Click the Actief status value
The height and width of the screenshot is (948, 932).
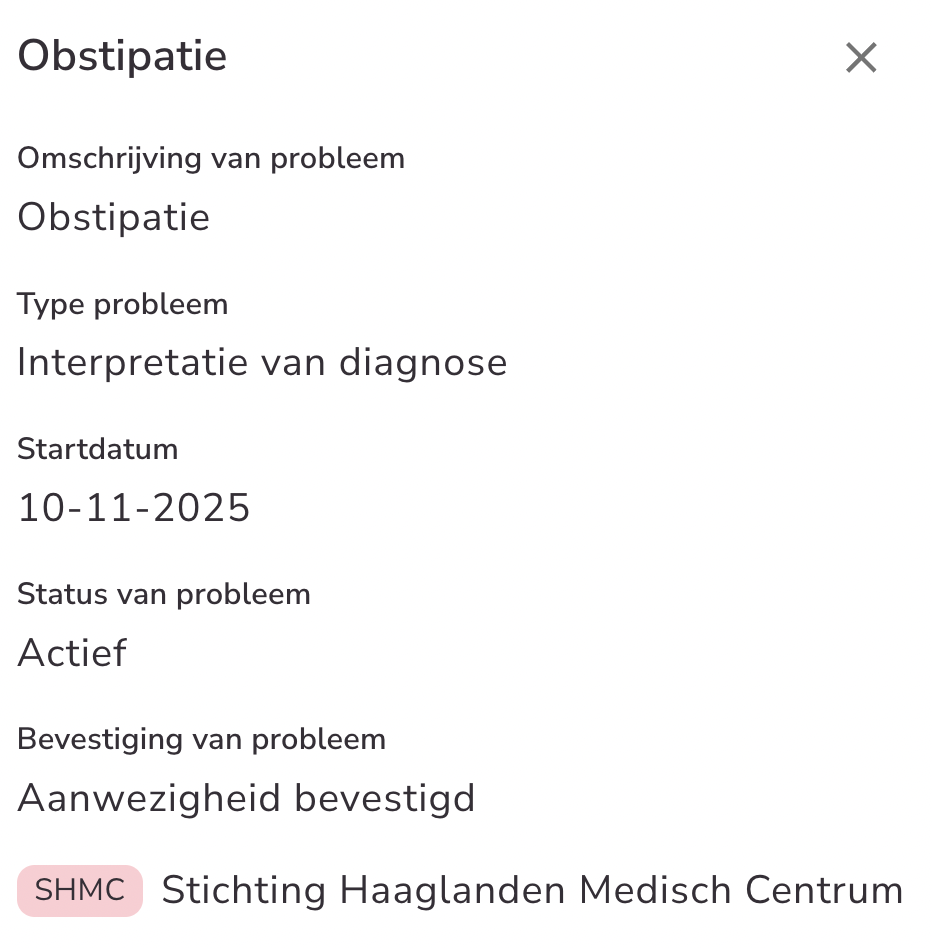coord(72,653)
